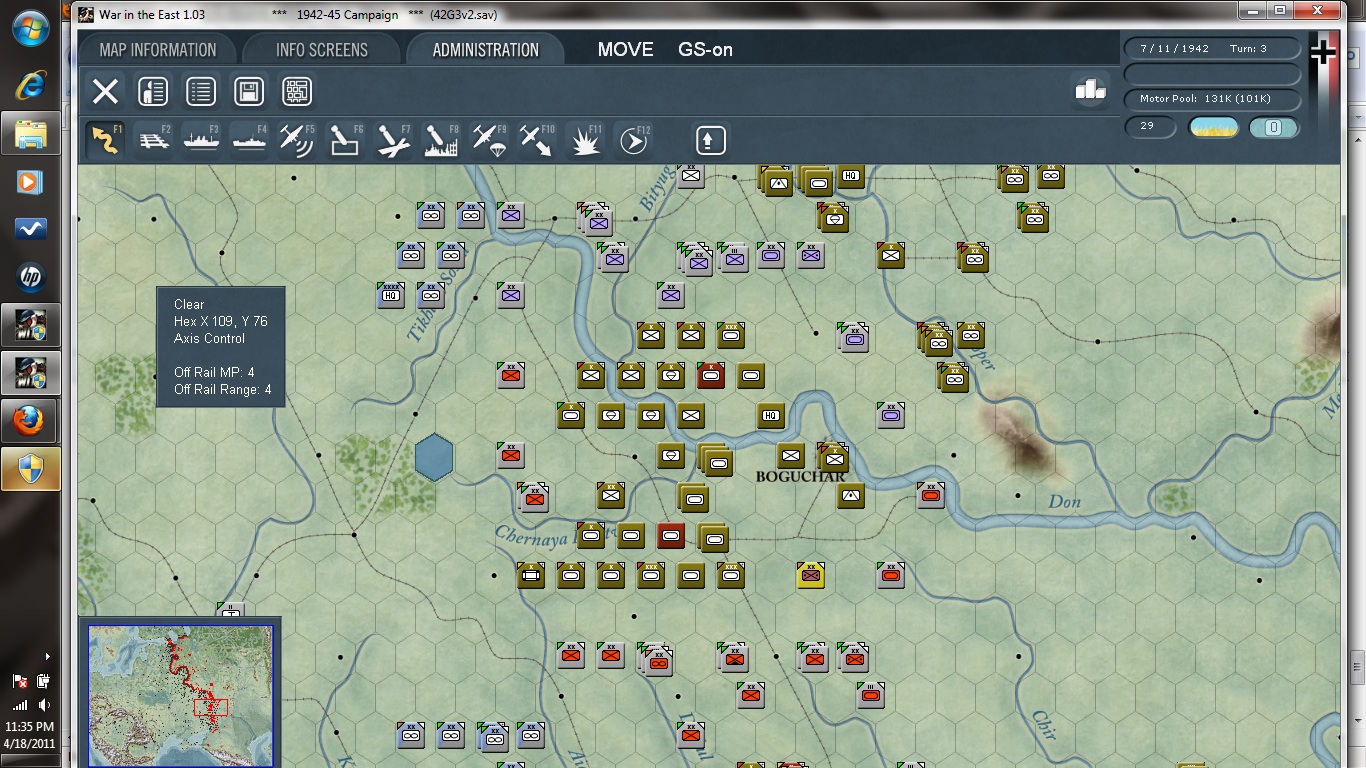The width and height of the screenshot is (1366, 768).
Task: Select Bomb Unit mode (F6)
Action: click(x=345, y=140)
